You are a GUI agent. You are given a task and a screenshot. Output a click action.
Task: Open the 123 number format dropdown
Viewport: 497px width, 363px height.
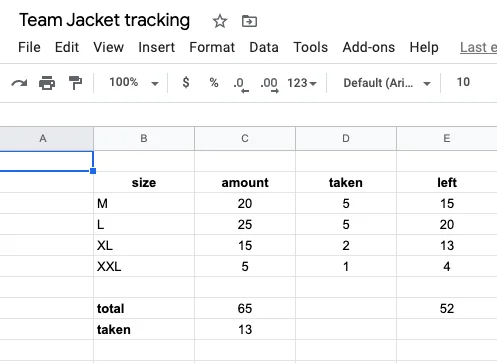coord(302,83)
